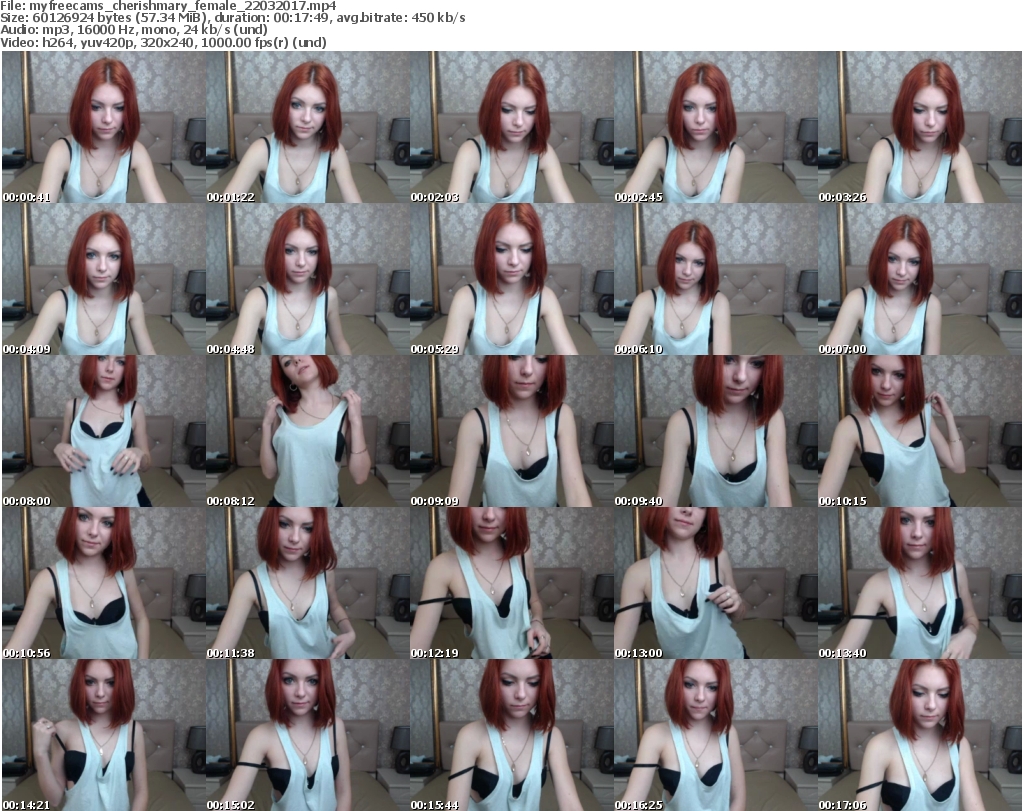Select the thumbnail stamped 00:00:41
This screenshot has height=811, width=1024.
coord(104,127)
